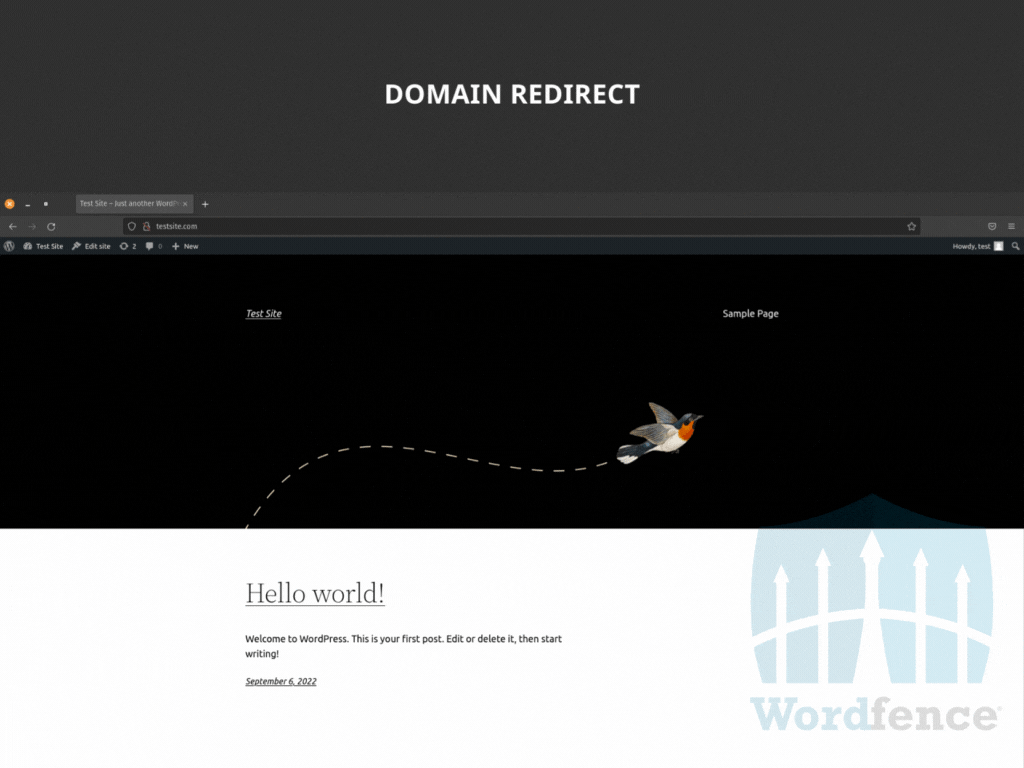Viewport: 1024px width, 768px height.
Task: Select the Test Site browser tab
Action: tap(130, 204)
